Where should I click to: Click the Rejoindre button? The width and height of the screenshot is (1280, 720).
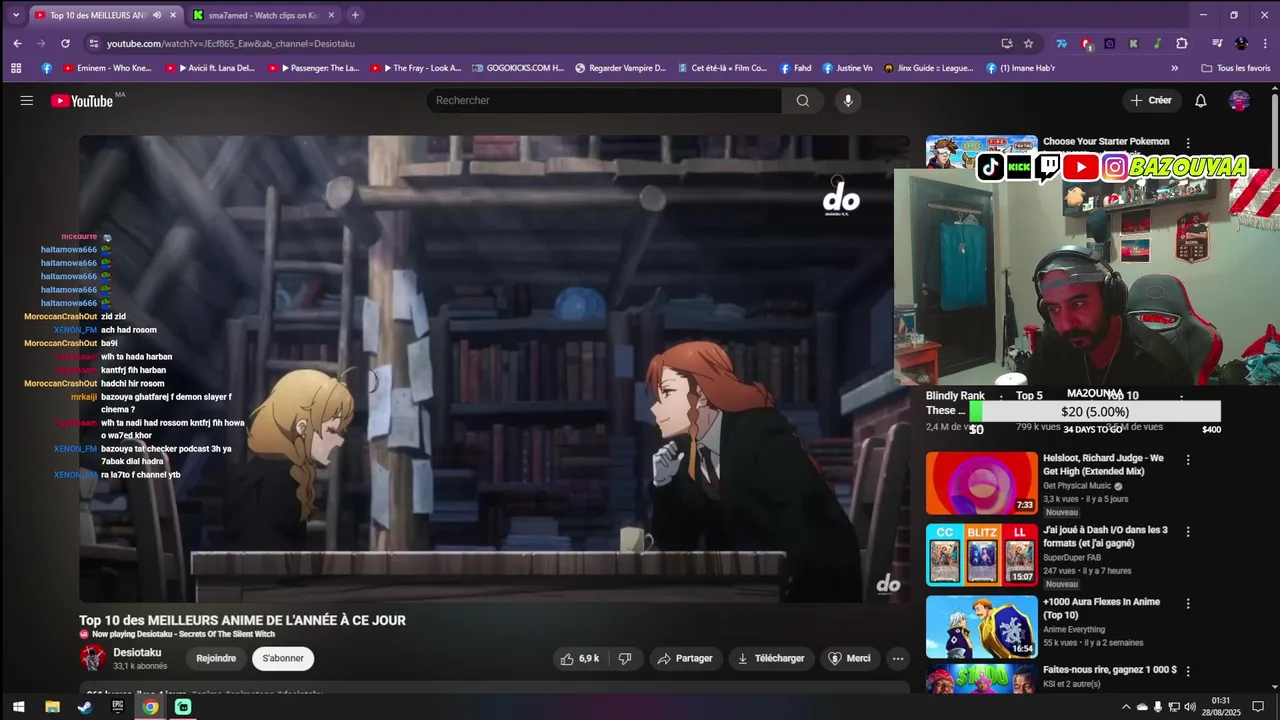[216, 658]
